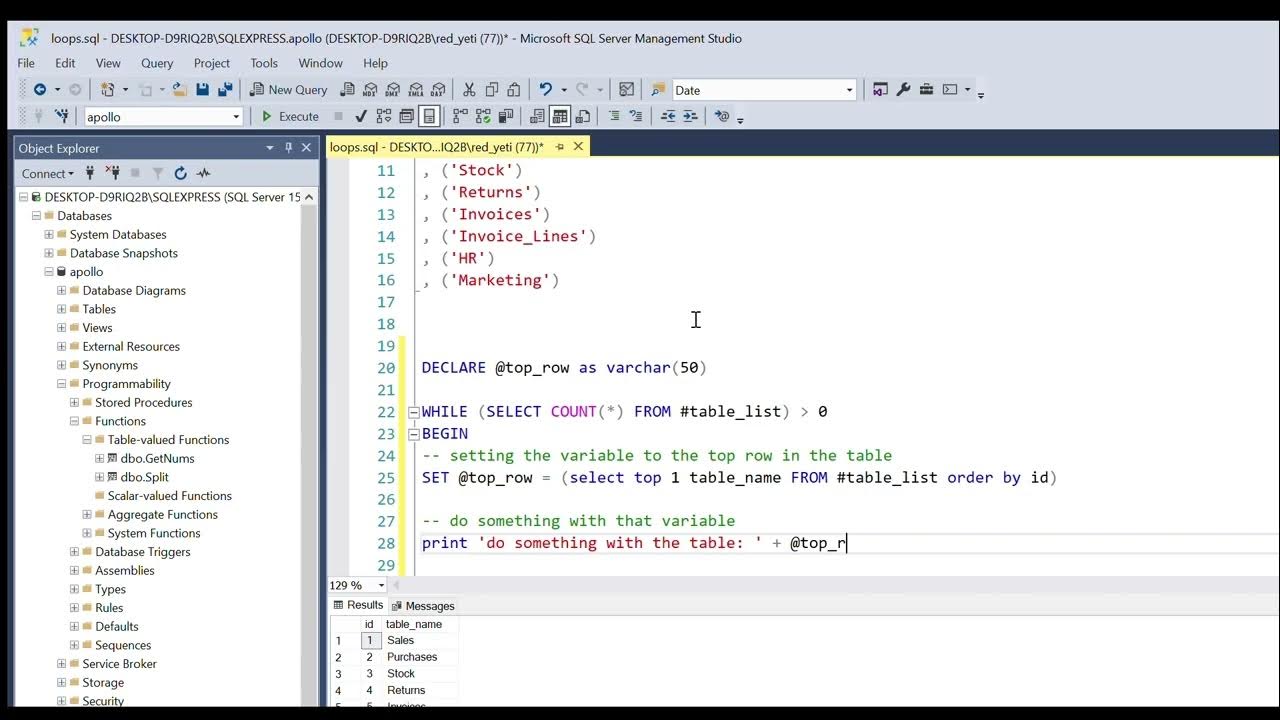Select Results to Text mode
1280x720 pixels.
[x=537, y=116]
